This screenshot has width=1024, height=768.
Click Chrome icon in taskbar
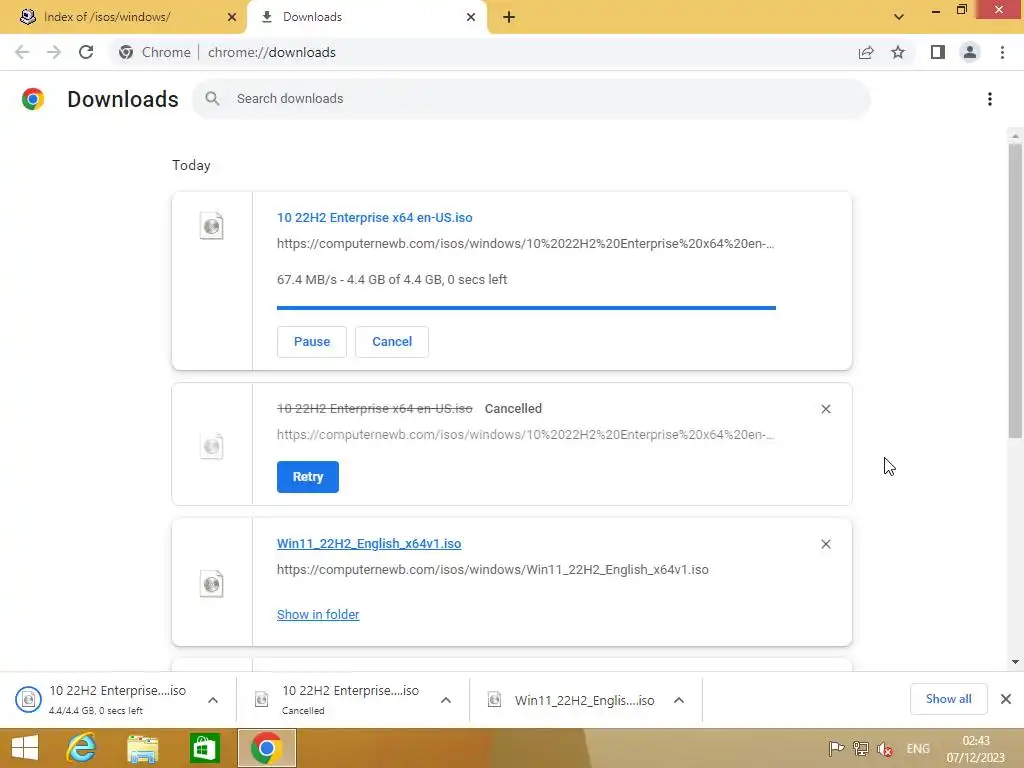tap(266, 748)
